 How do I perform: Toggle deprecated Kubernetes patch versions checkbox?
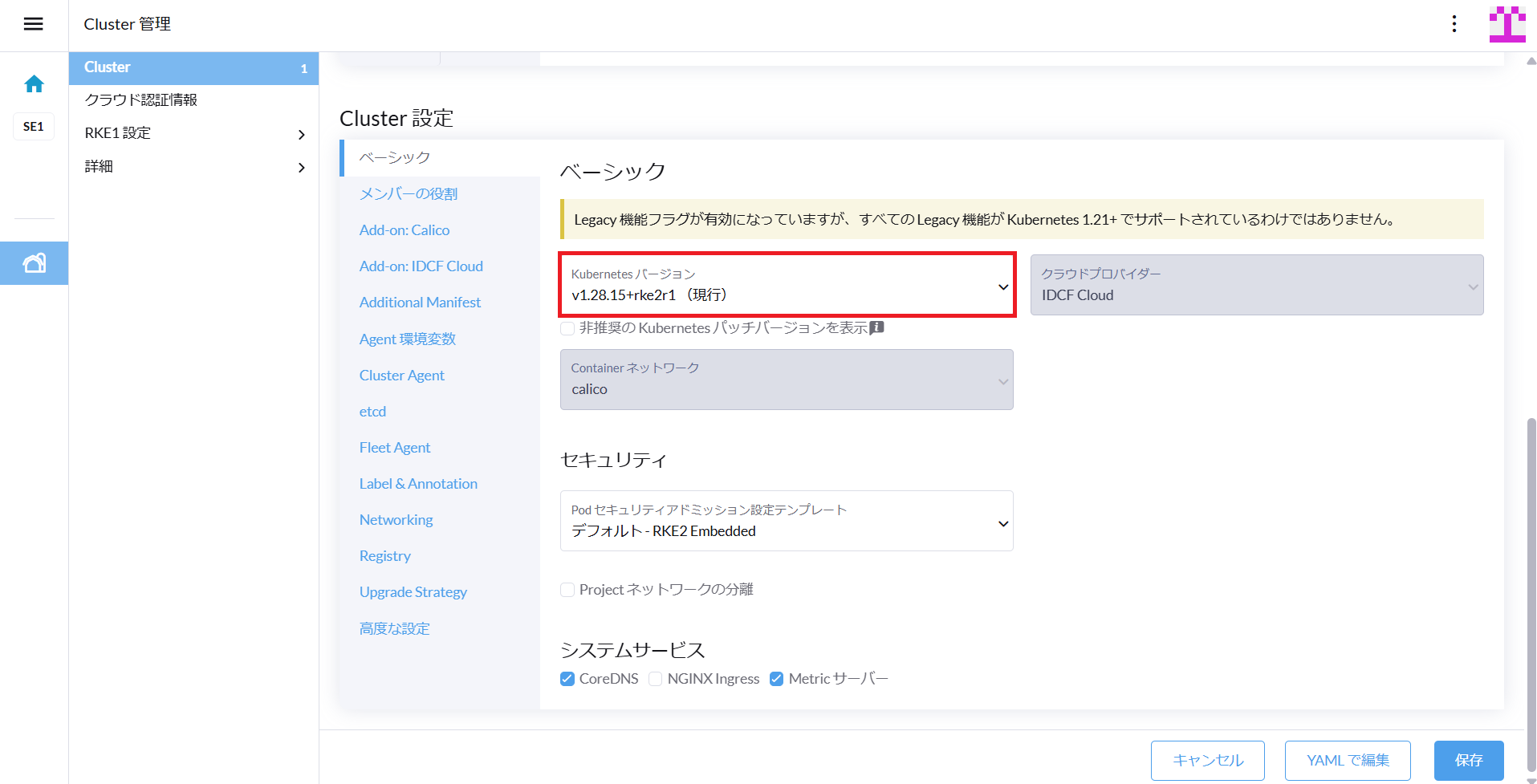pos(567,328)
